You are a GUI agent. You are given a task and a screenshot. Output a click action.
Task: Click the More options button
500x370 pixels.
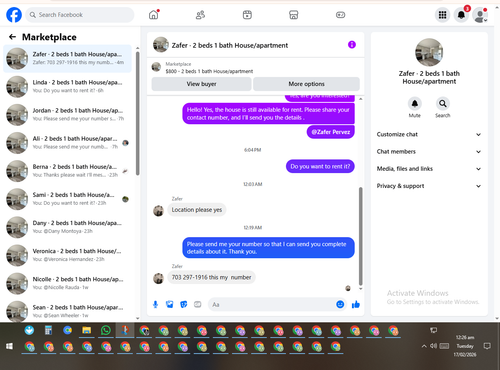(306, 84)
